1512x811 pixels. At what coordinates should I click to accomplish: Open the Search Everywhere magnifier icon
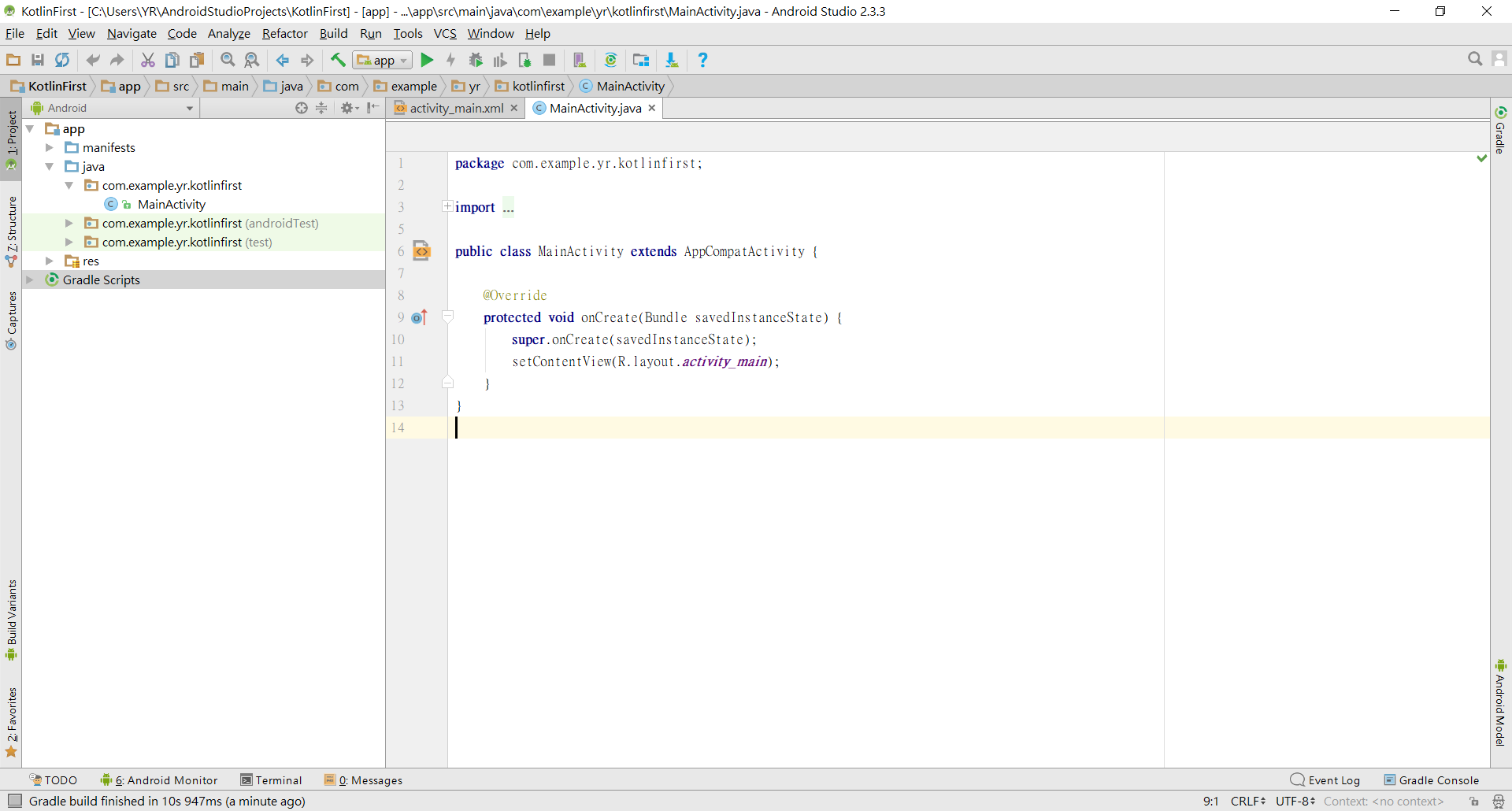coord(1475,59)
